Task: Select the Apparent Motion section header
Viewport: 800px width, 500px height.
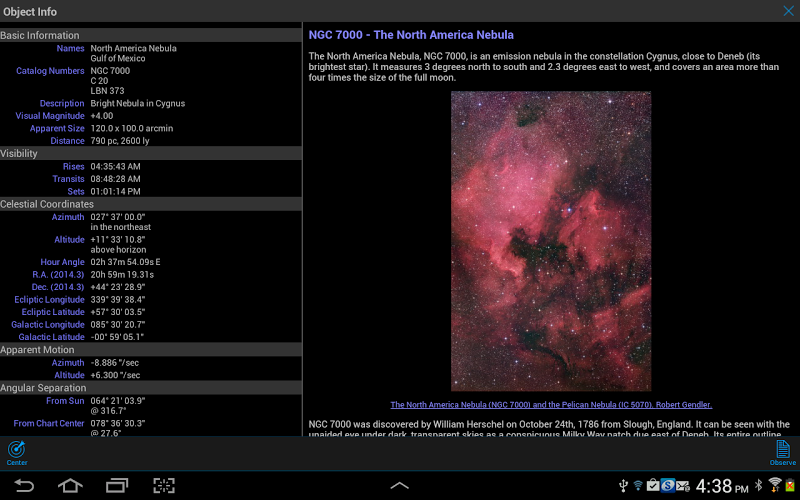Action: (x=151, y=349)
